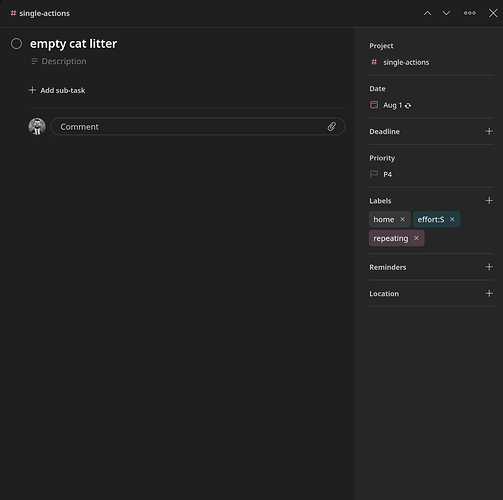Open user avatar next to comment box
The width and height of the screenshot is (503, 500).
[37, 126]
